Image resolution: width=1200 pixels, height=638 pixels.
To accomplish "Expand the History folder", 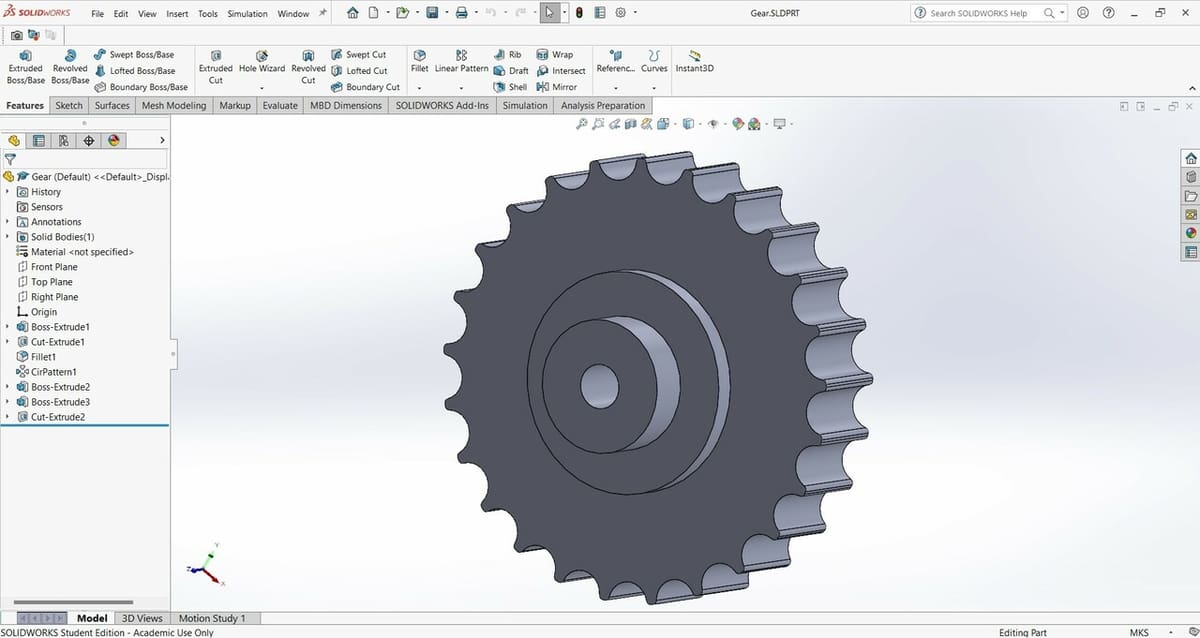I will (x=8, y=192).
